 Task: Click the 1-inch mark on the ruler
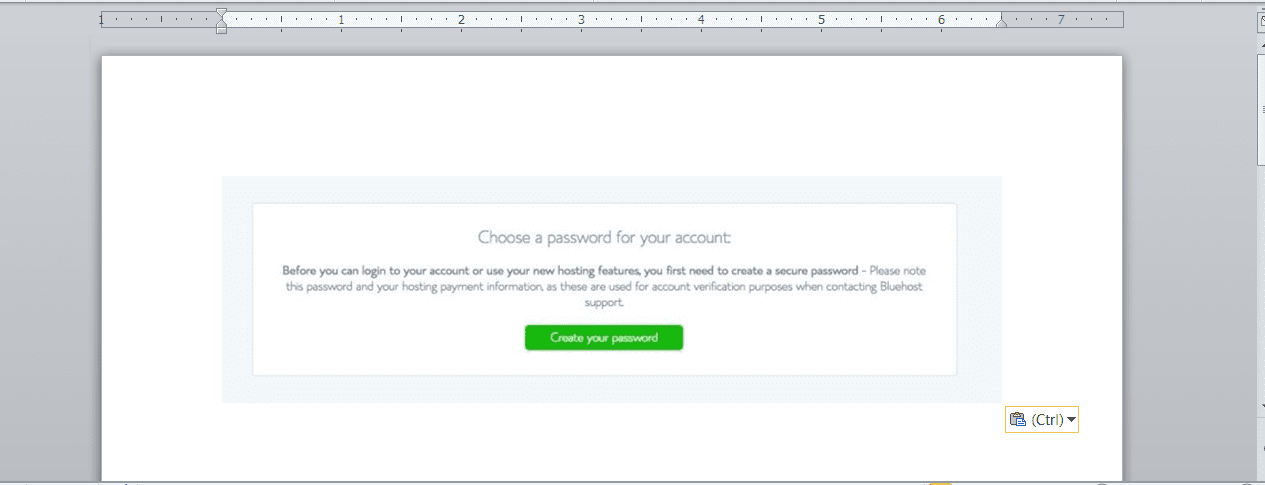coord(341,19)
